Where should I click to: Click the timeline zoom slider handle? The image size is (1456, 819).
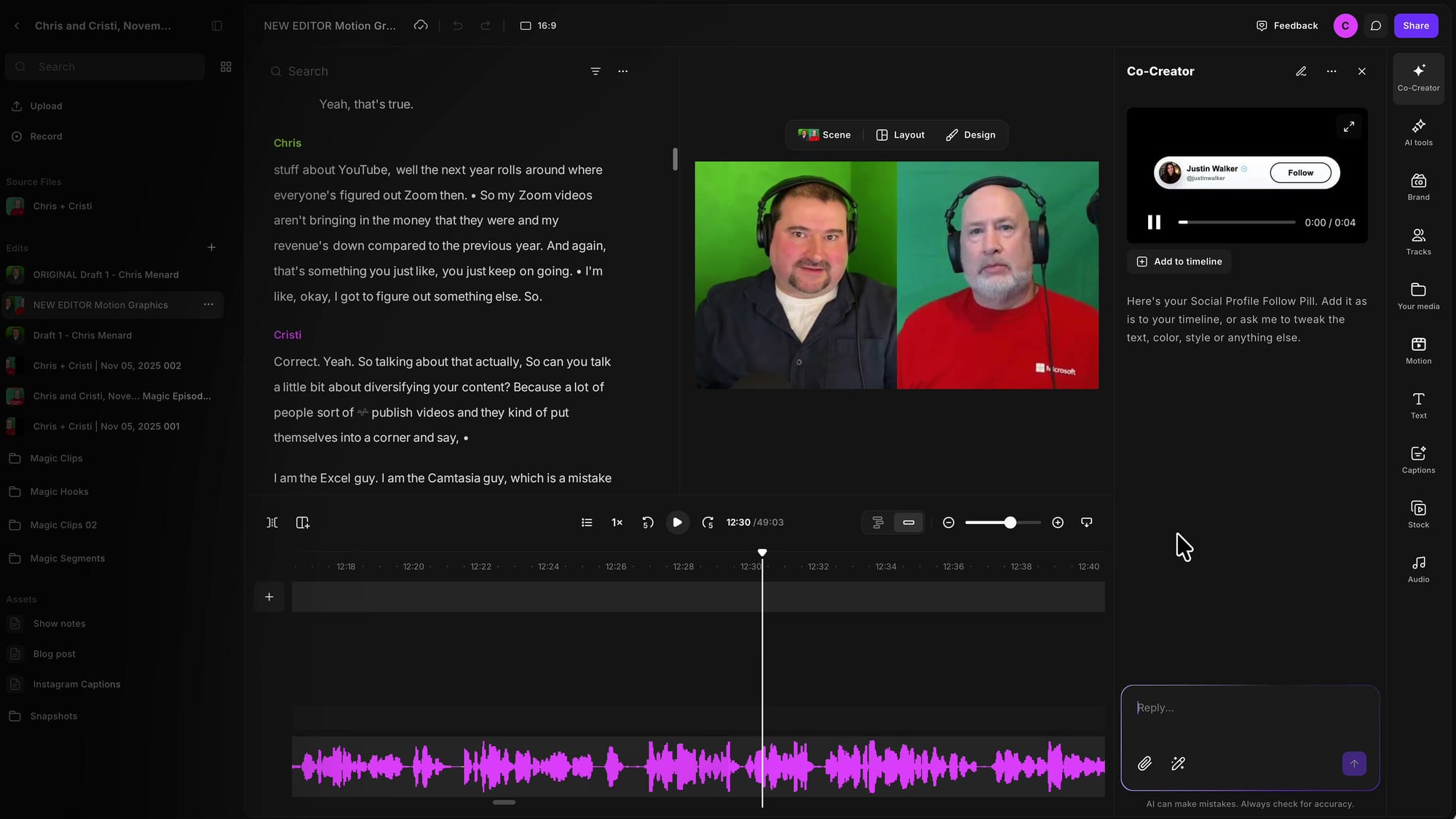(1010, 523)
